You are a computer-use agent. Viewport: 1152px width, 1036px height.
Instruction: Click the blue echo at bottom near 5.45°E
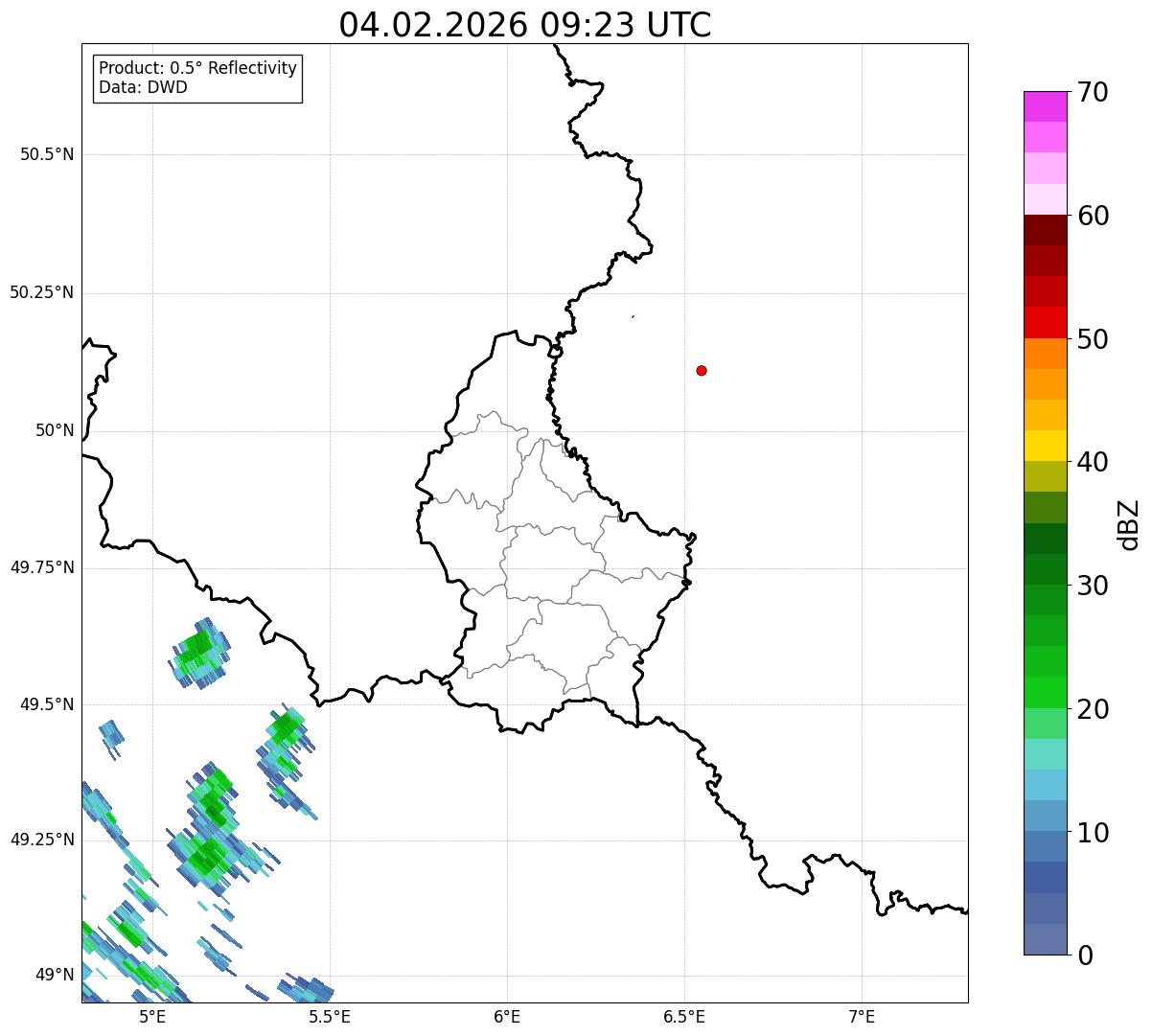point(307,989)
